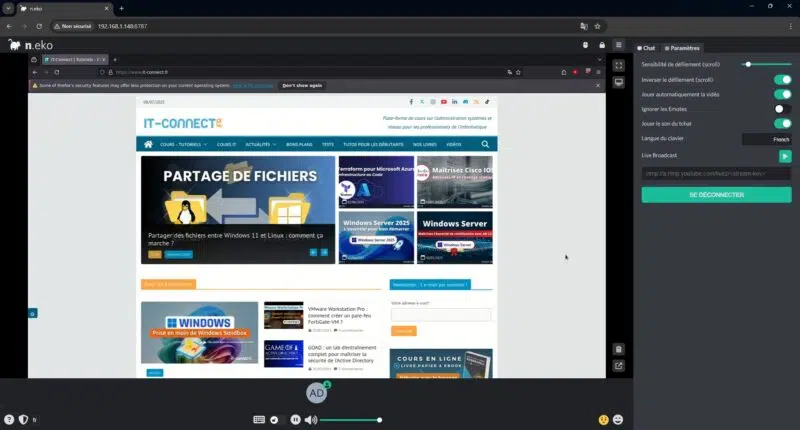
Task: Go back in remote Firefox
Action: 35,72
